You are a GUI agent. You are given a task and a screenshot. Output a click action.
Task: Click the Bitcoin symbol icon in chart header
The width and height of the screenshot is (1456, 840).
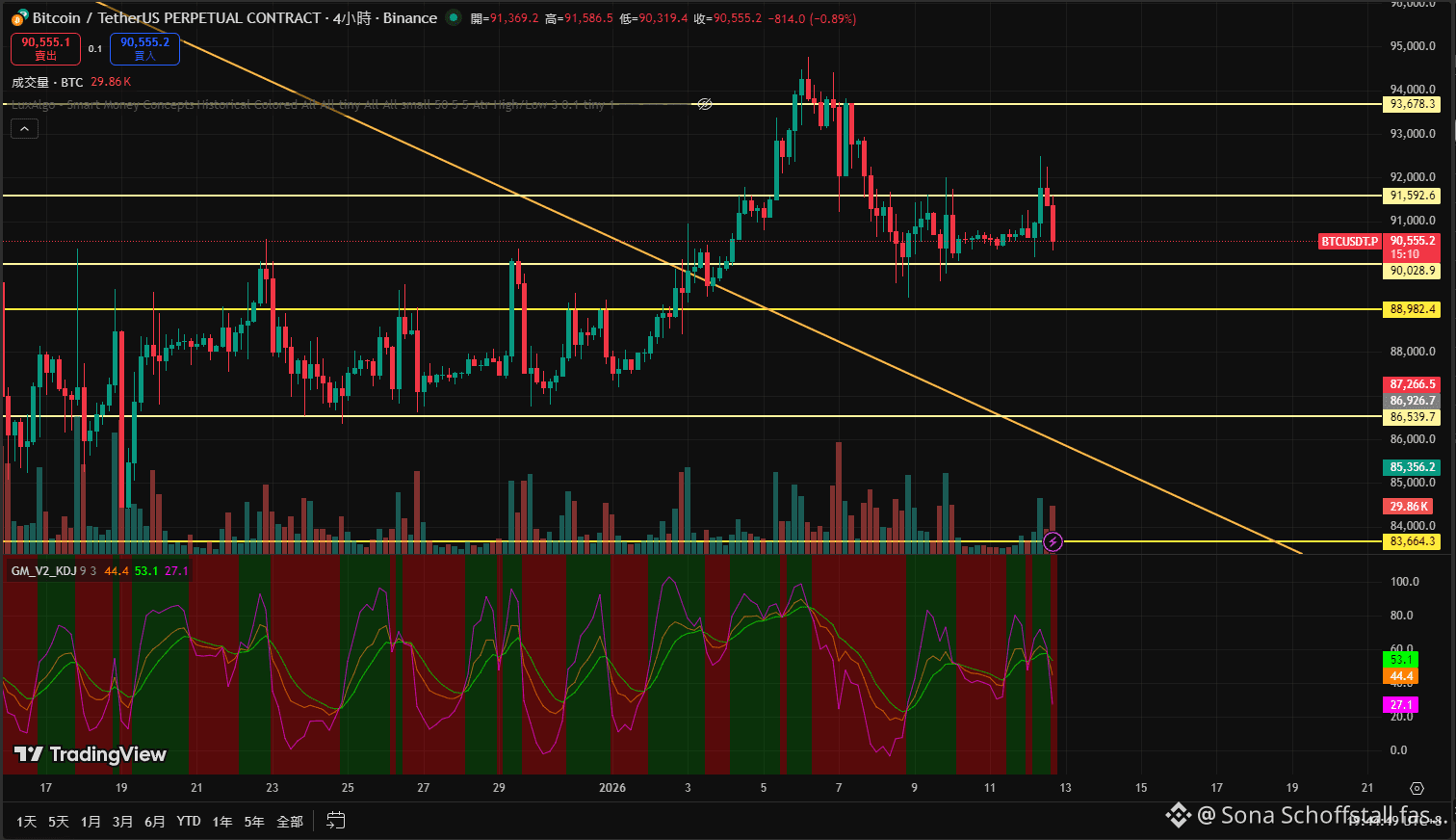click(x=19, y=18)
